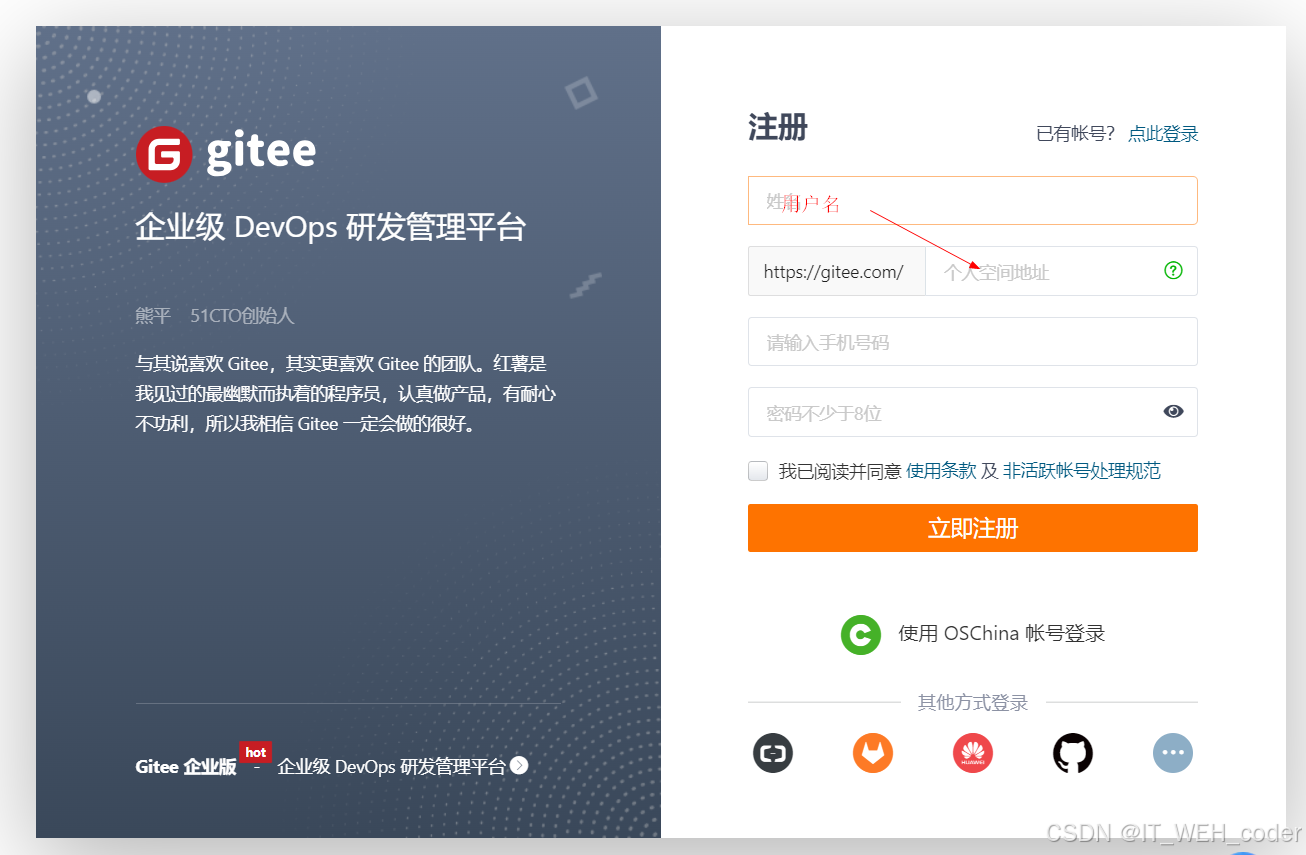
Task: Check the agree to terms checkbox
Action: pos(758,471)
